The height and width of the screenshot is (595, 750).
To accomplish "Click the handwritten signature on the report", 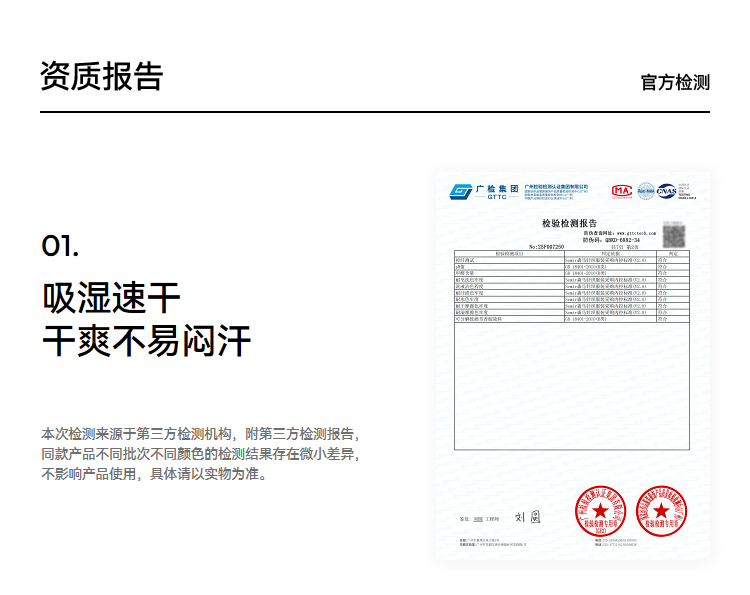I will point(528,517).
